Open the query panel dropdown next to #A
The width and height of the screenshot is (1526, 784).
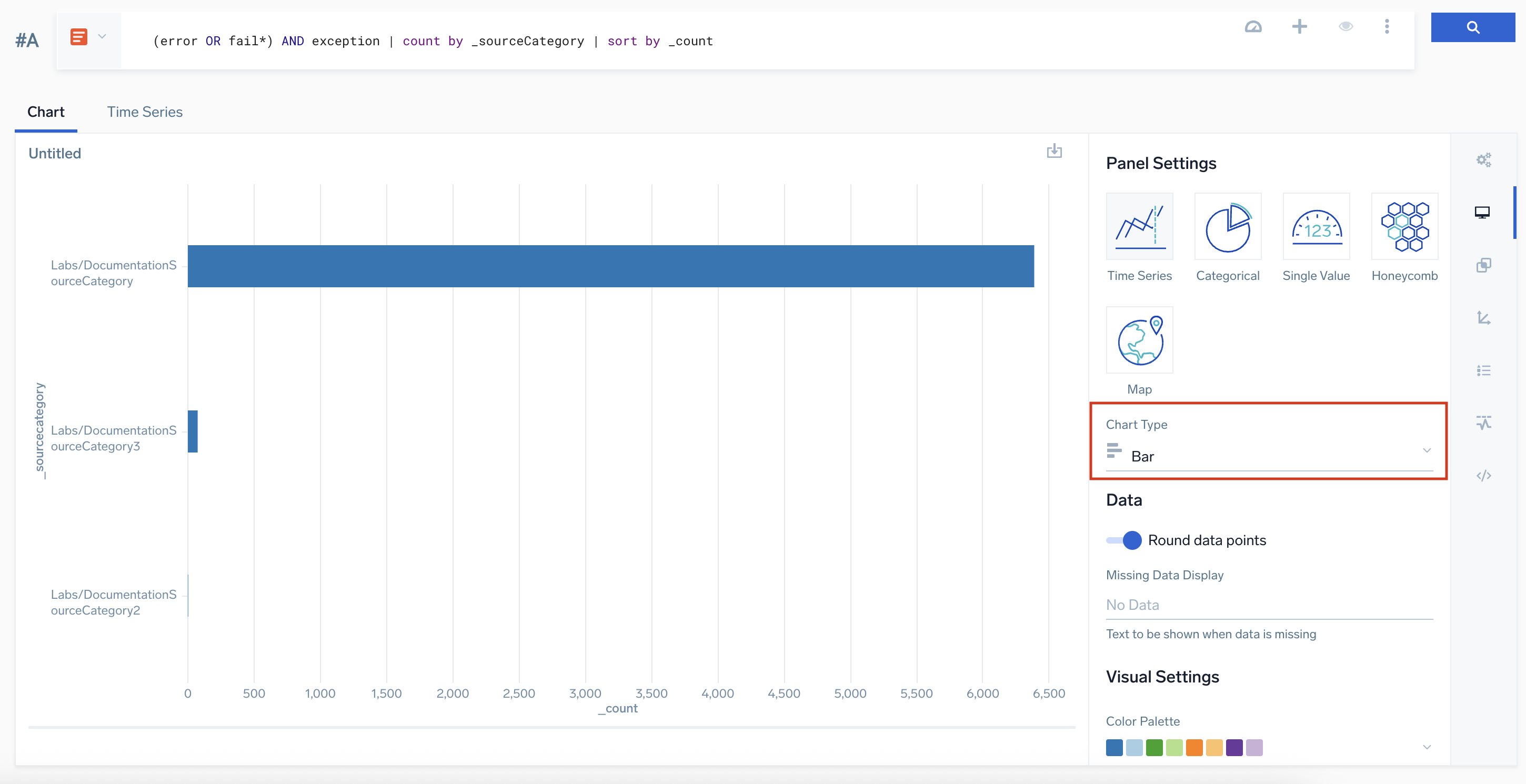(102, 37)
